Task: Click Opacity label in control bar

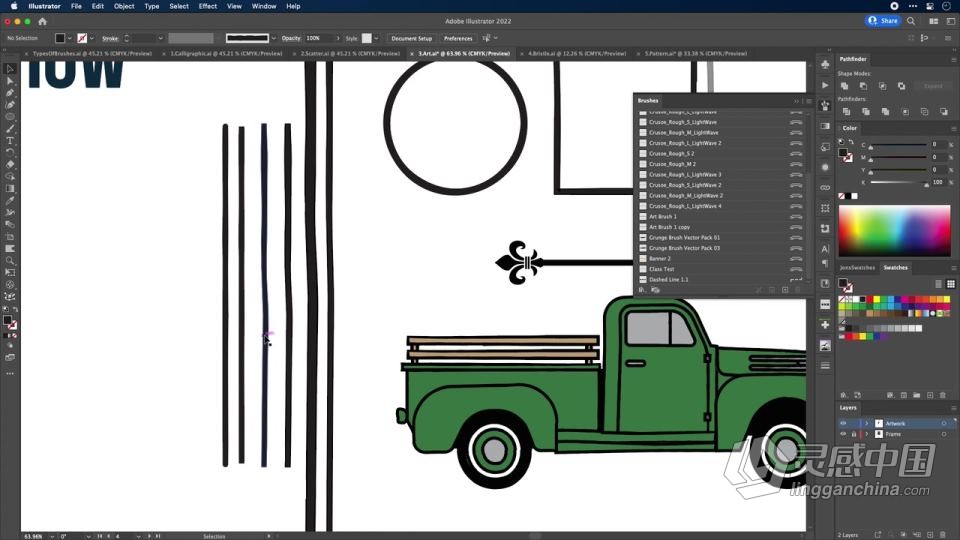Action: [x=291, y=38]
